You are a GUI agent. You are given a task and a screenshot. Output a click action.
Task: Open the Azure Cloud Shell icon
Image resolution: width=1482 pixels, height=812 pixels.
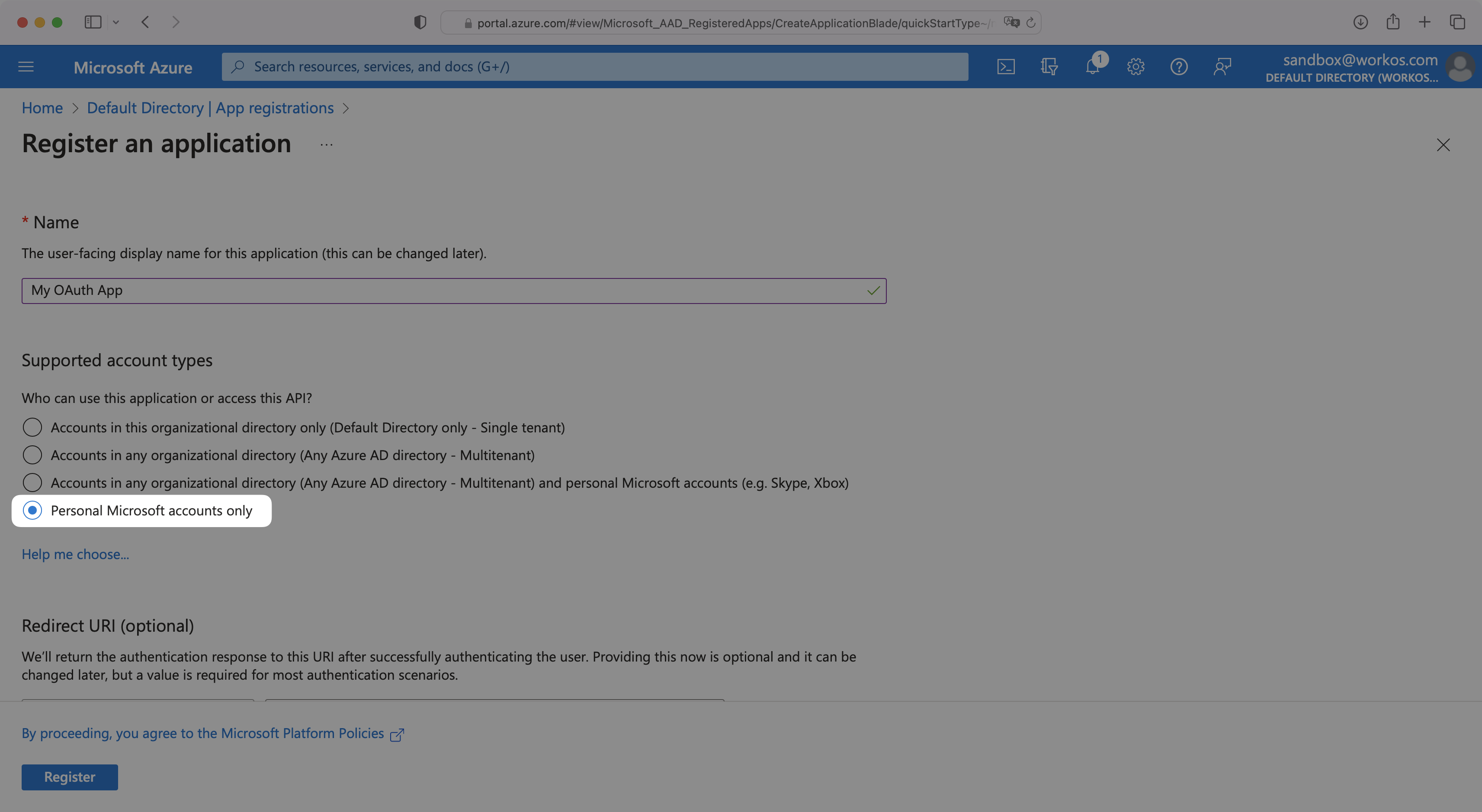1006,67
